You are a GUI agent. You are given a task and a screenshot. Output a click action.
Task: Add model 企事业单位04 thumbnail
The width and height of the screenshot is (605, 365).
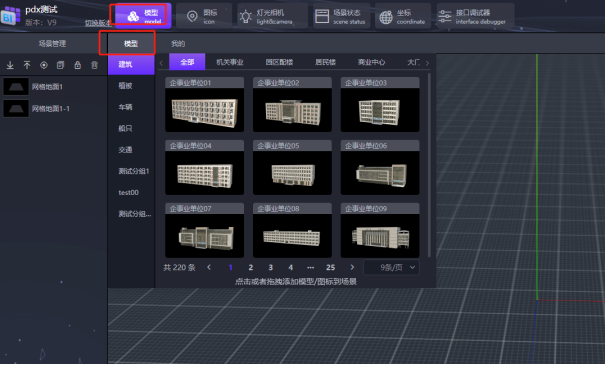coord(204,173)
